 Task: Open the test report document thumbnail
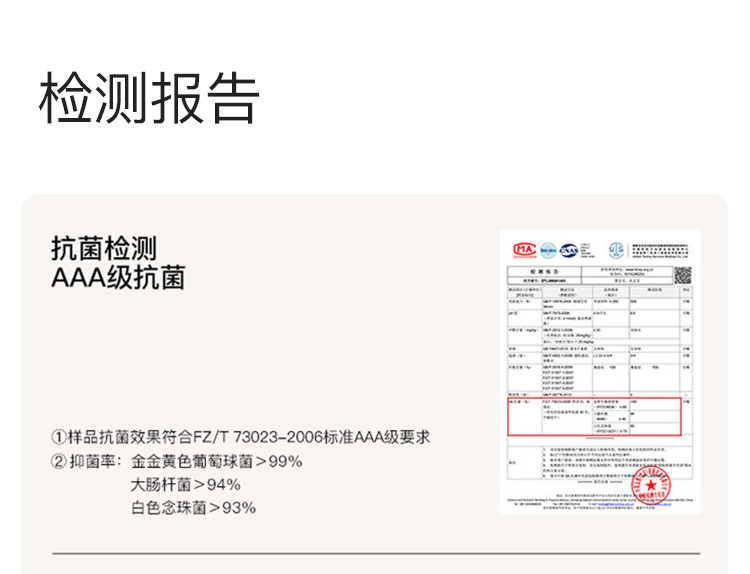point(600,371)
